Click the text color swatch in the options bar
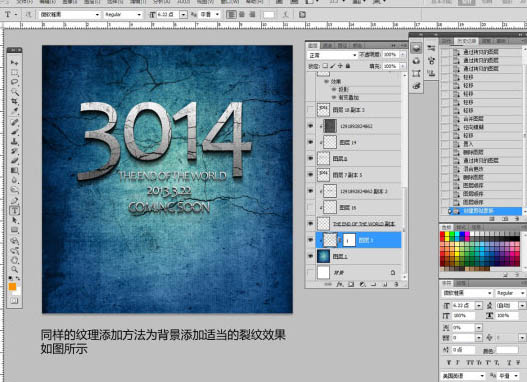527x382 pixels. (269, 14)
